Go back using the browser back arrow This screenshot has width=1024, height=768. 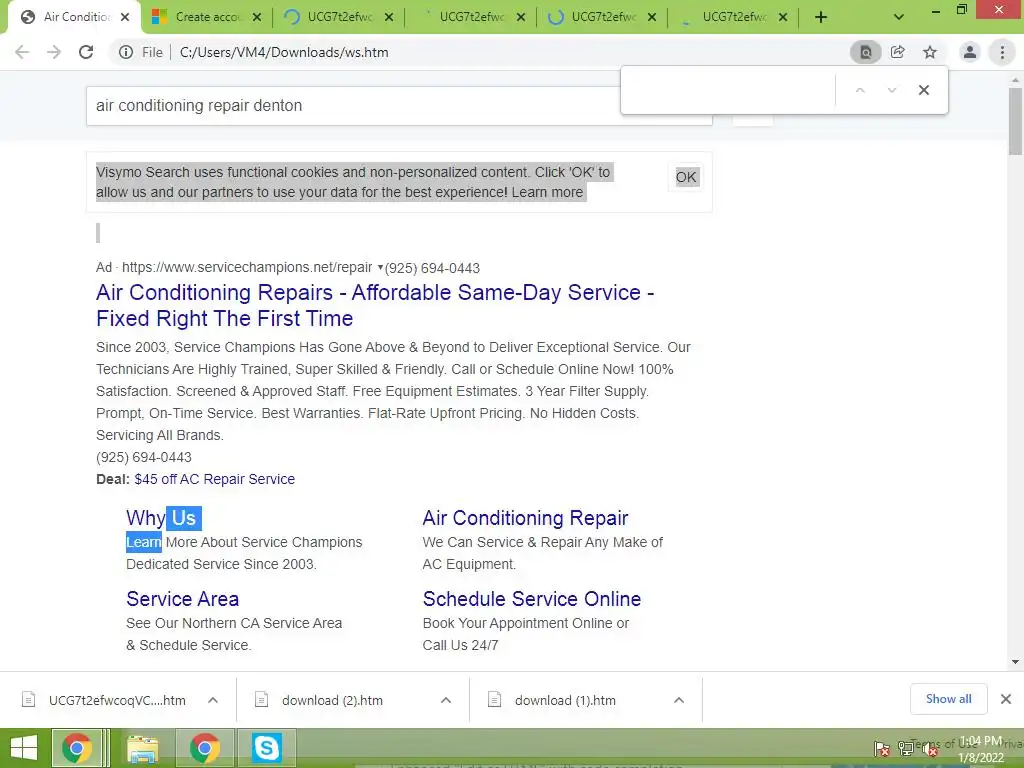22,52
